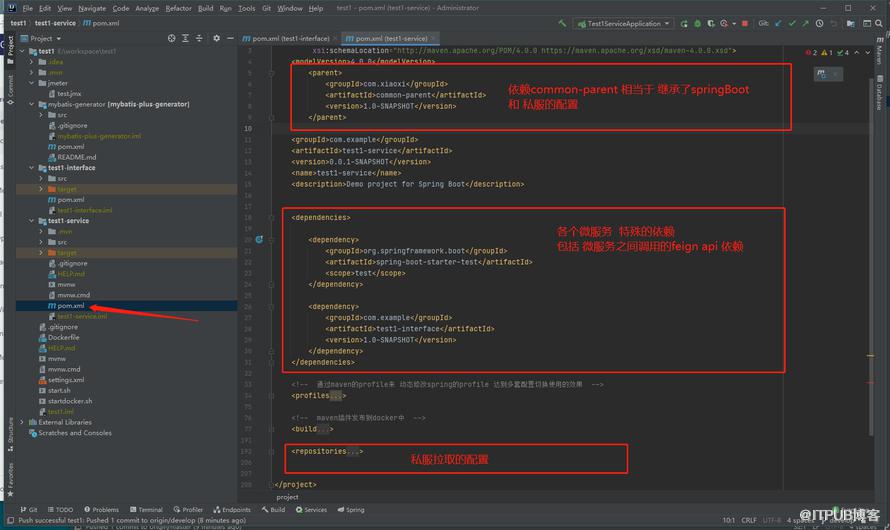Open the Project panel settings gear
The height and width of the screenshot is (530, 890).
pos(216,38)
